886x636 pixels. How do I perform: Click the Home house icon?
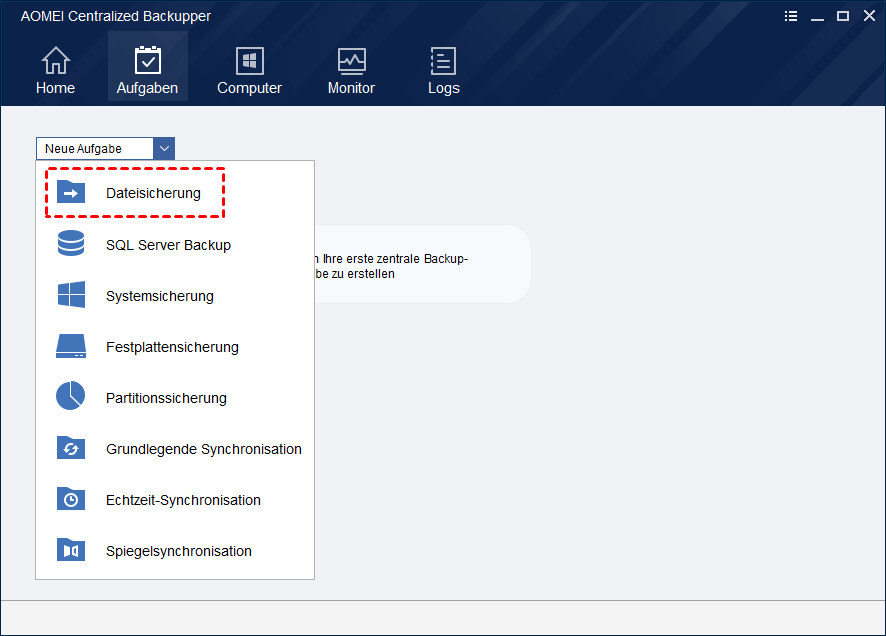55,60
